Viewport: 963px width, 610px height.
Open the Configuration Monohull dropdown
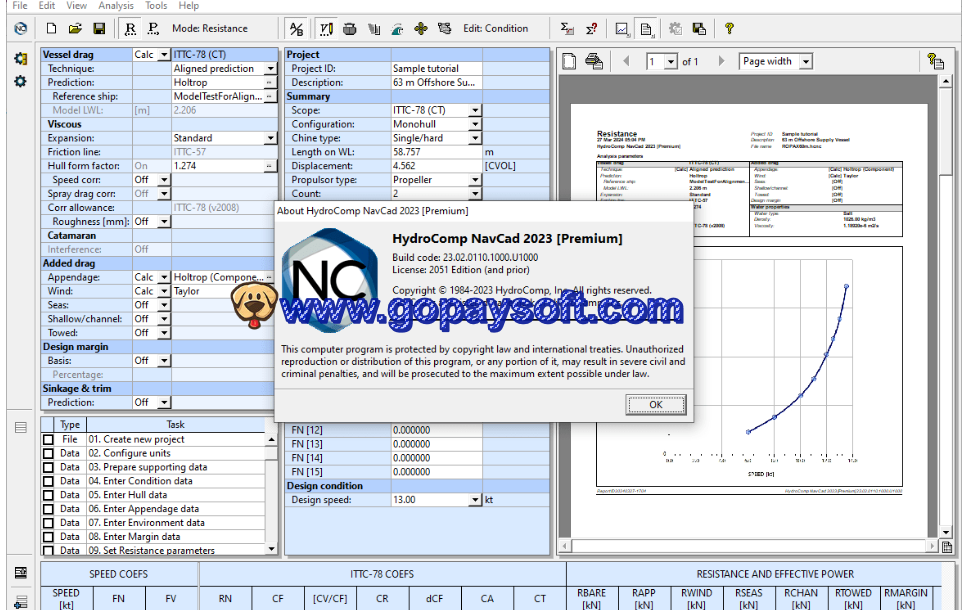(x=475, y=124)
